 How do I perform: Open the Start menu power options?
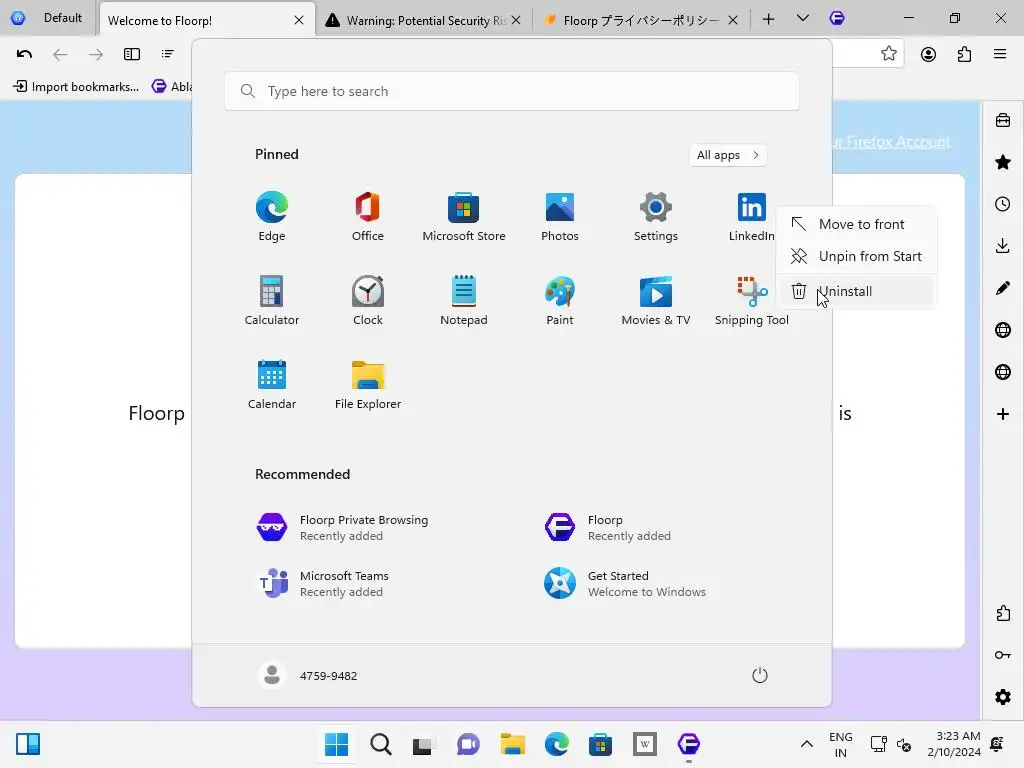coord(760,675)
